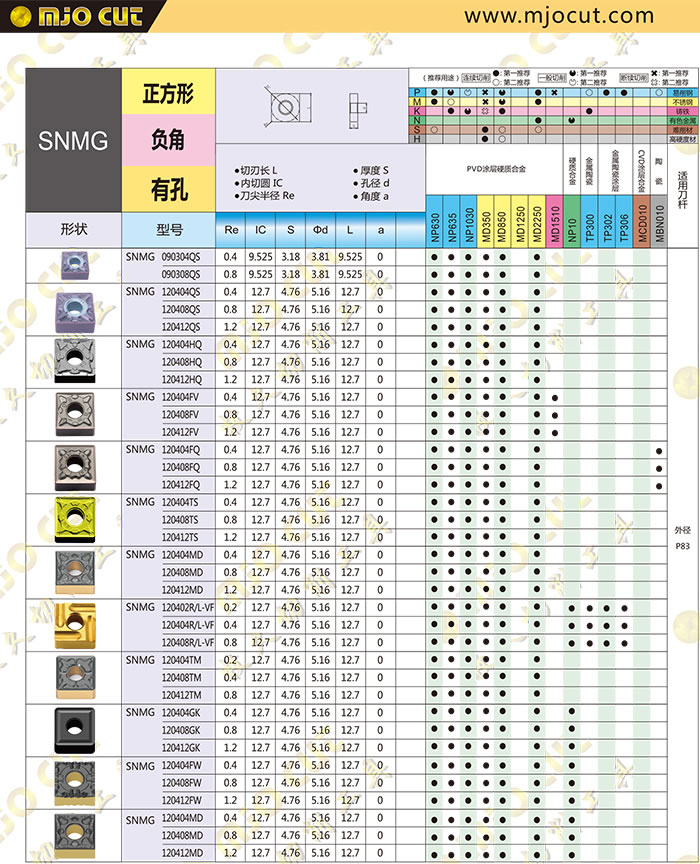
Task: Click the 切刃长 L legend entry
Action: (256, 170)
